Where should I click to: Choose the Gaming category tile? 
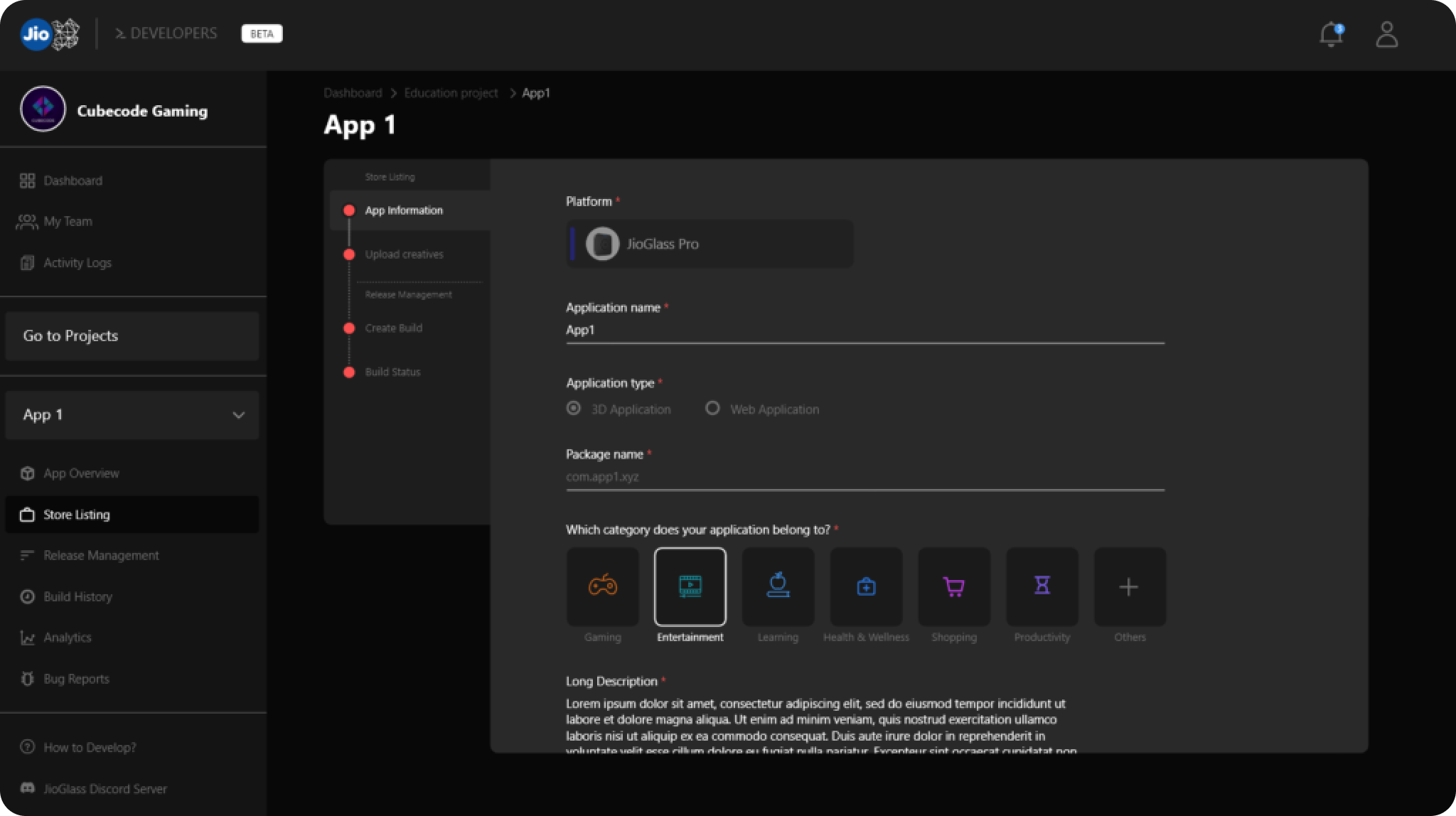(603, 587)
